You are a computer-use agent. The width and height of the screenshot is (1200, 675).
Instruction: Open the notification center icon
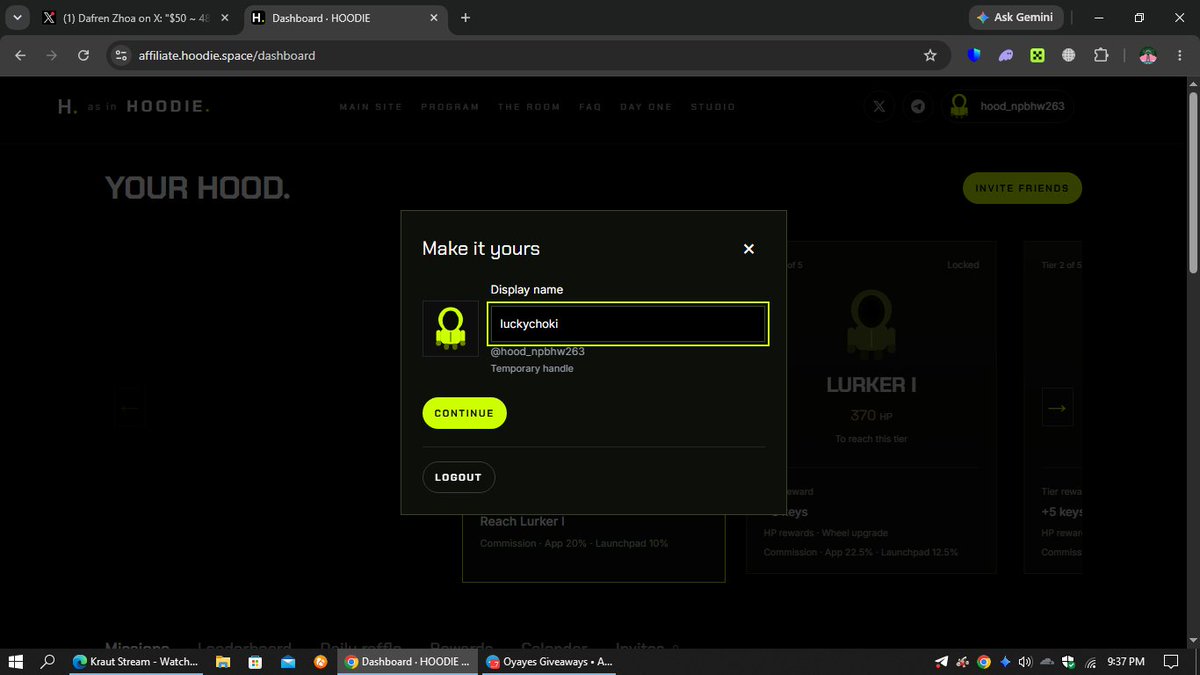click(x=1171, y=662)
